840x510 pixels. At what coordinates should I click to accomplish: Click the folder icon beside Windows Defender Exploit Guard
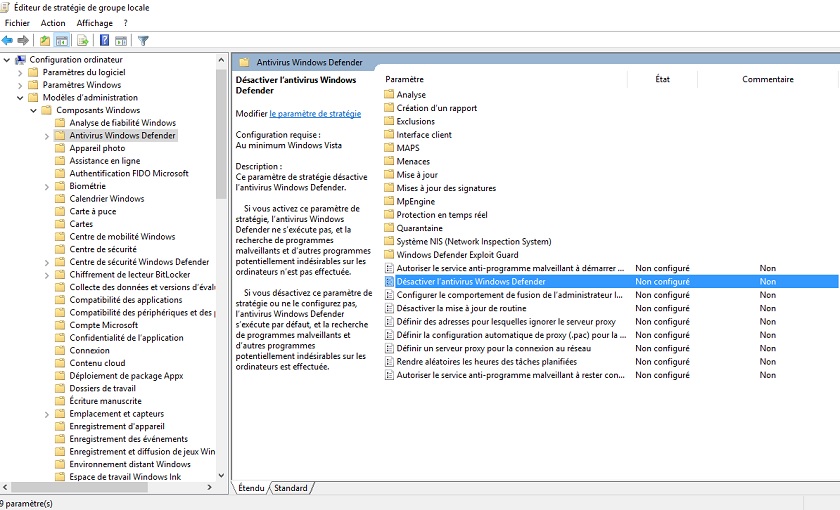point(389,255)
